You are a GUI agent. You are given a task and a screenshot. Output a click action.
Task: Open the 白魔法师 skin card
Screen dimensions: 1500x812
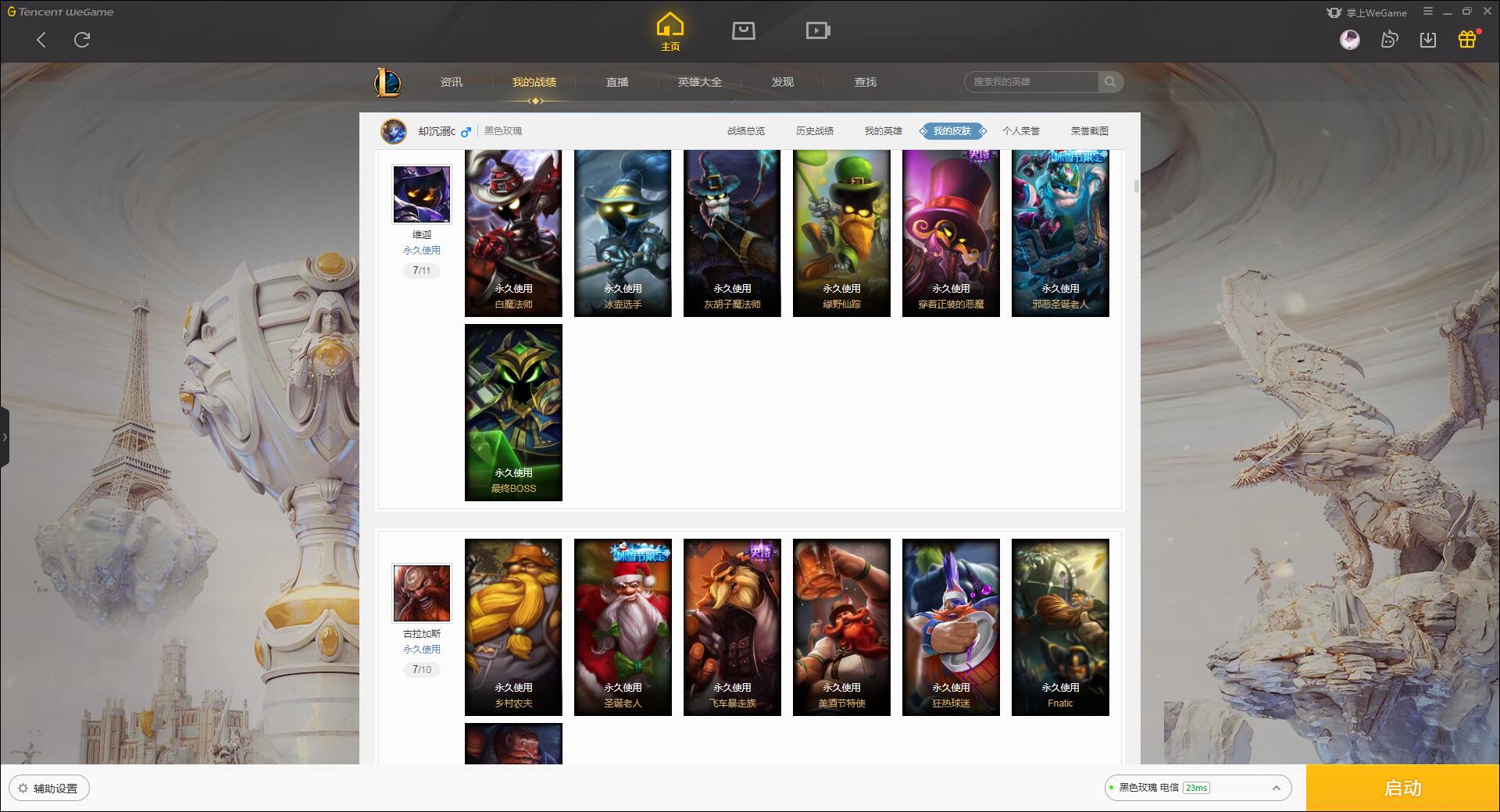[x=513, y=233]
